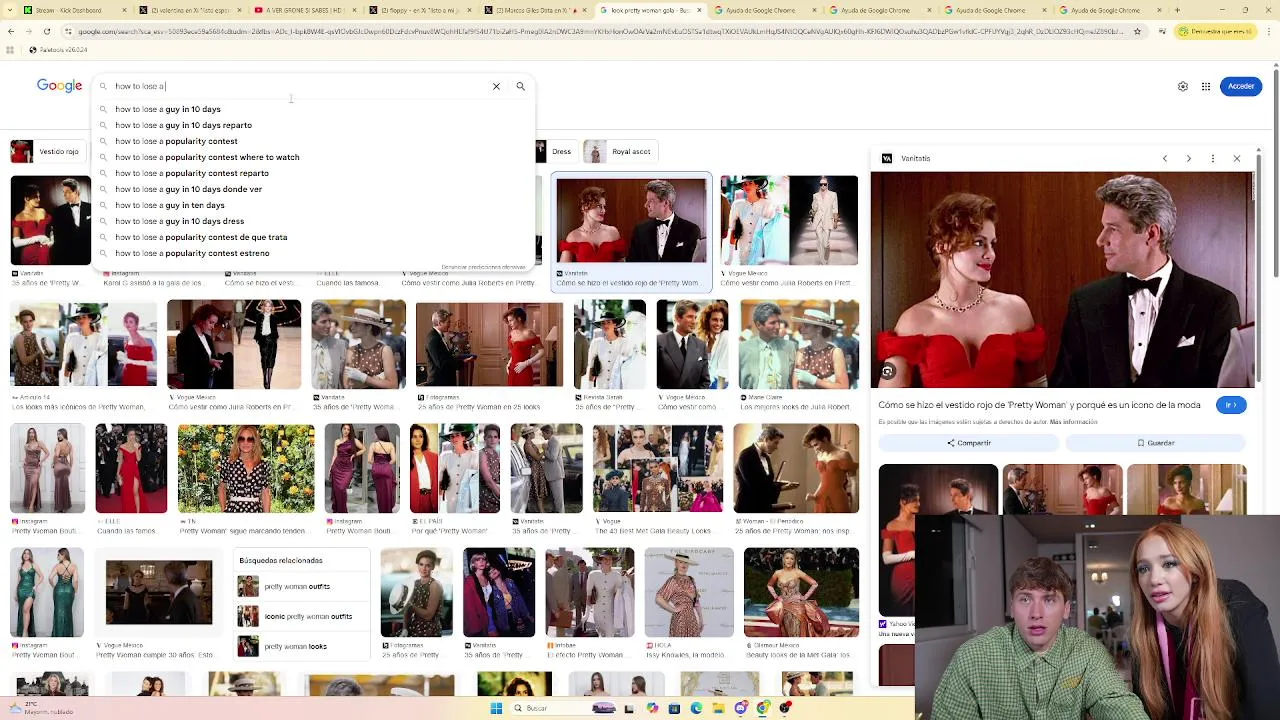Click the Vanitatis site icon in the preview header
Viewport: 1280px width, 720px height.
887,158
